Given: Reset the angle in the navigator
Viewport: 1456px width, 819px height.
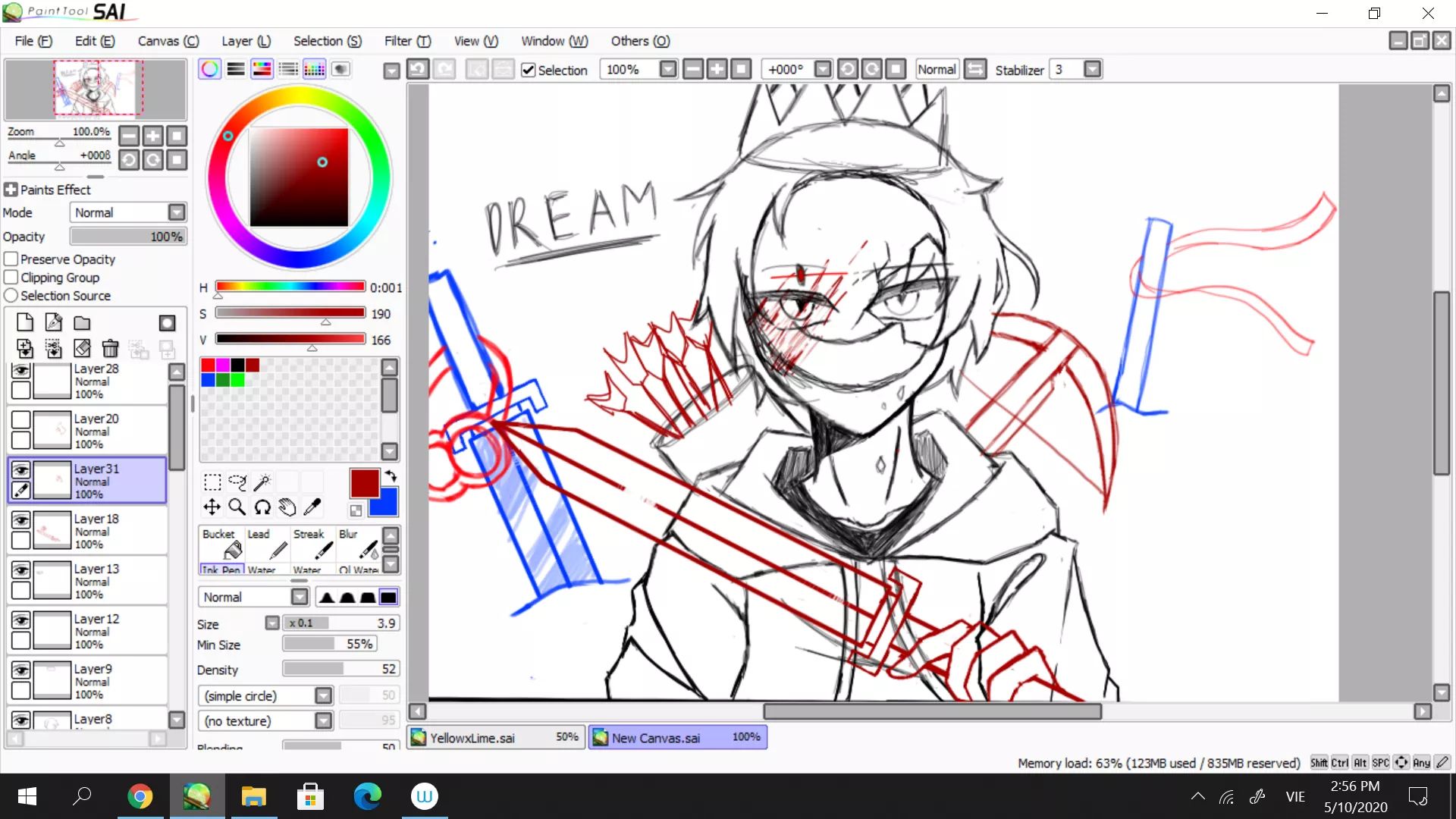Looking at the screenshot, I should [177, 160].
